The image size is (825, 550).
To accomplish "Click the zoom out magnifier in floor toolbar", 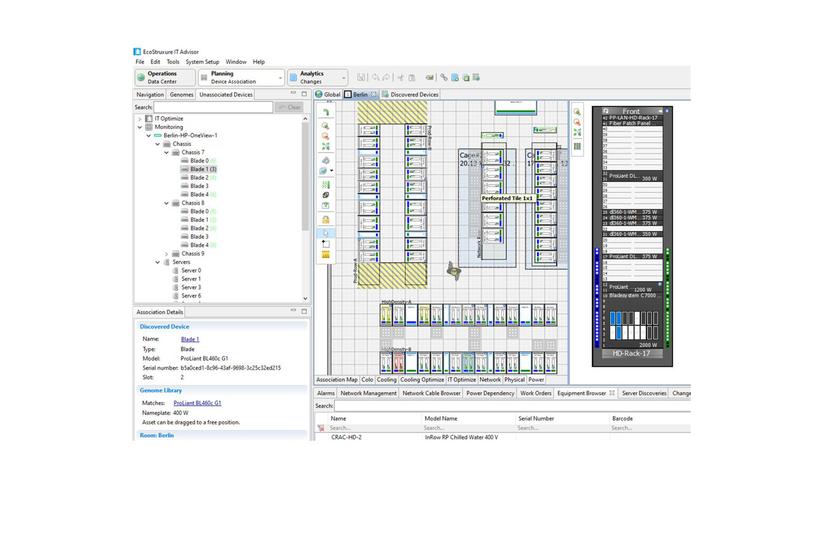I will (325, 136).
